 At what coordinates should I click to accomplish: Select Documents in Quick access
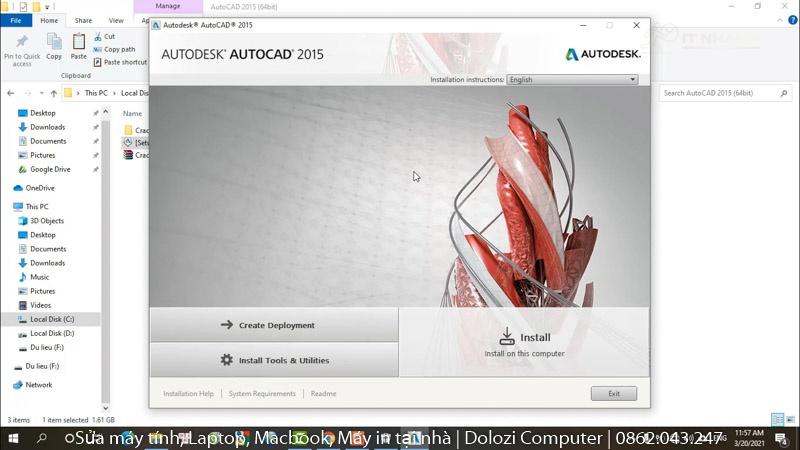click(x=48, y=141)
